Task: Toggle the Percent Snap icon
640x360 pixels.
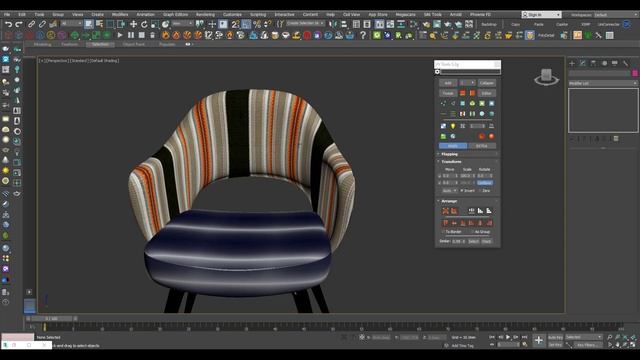Action: click(x=257, y=24)
